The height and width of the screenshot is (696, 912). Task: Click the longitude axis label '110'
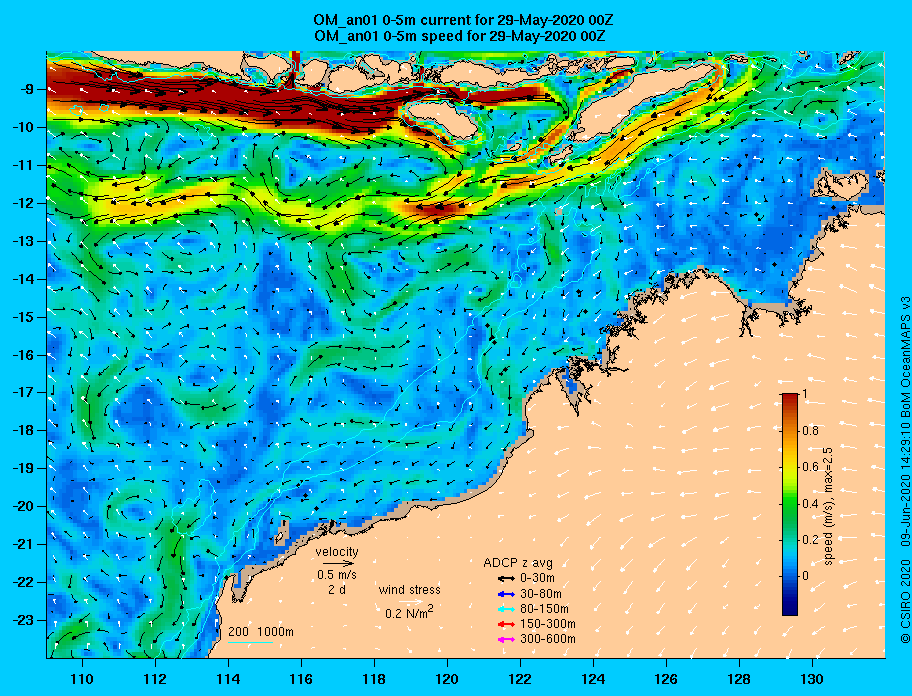coord(82,679)
